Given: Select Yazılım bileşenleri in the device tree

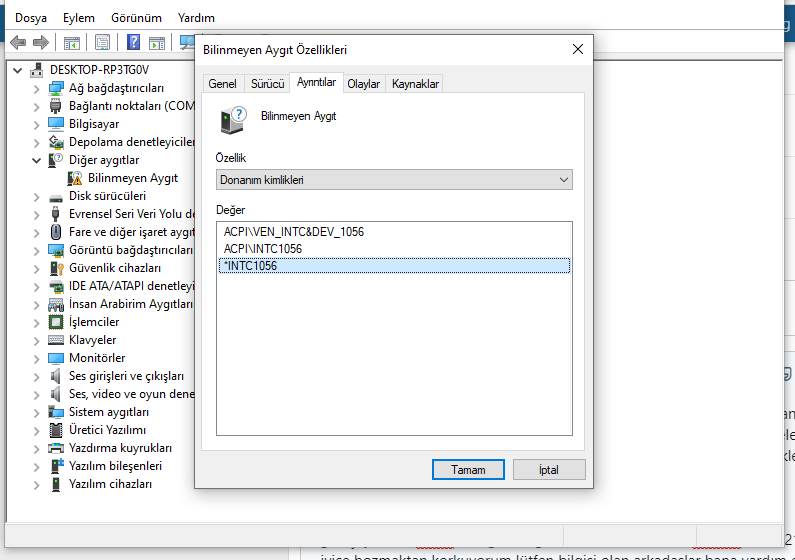Looking at the screenshot, I should point(116,466).
